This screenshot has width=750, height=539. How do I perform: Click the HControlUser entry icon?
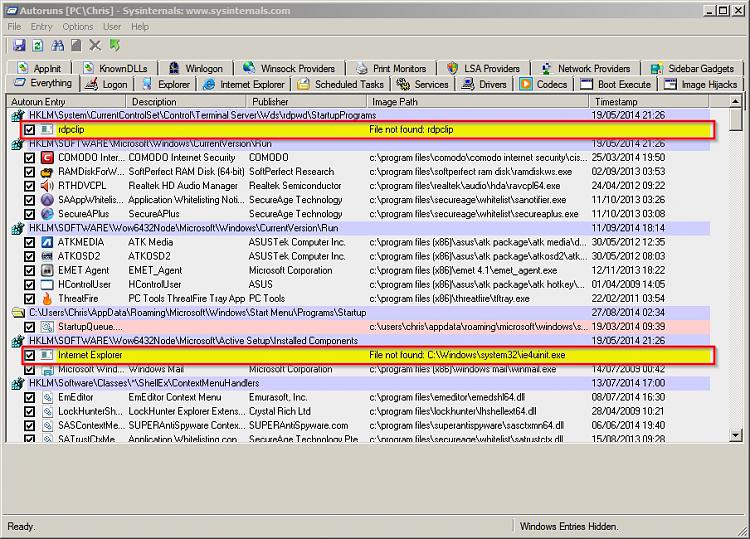click(x=47, y=285)
